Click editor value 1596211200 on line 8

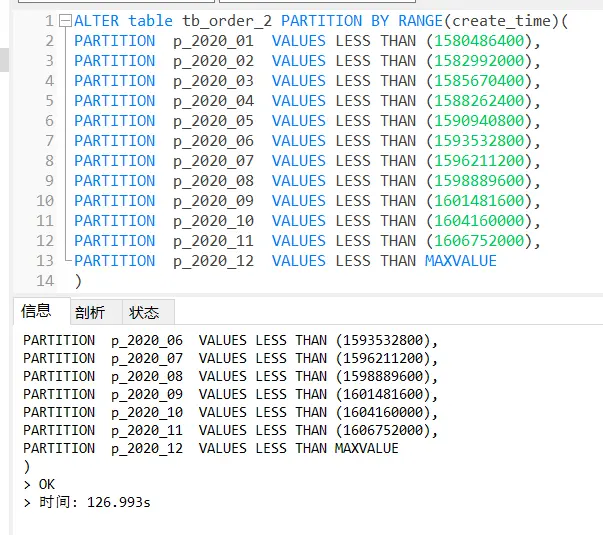[479, 161]
